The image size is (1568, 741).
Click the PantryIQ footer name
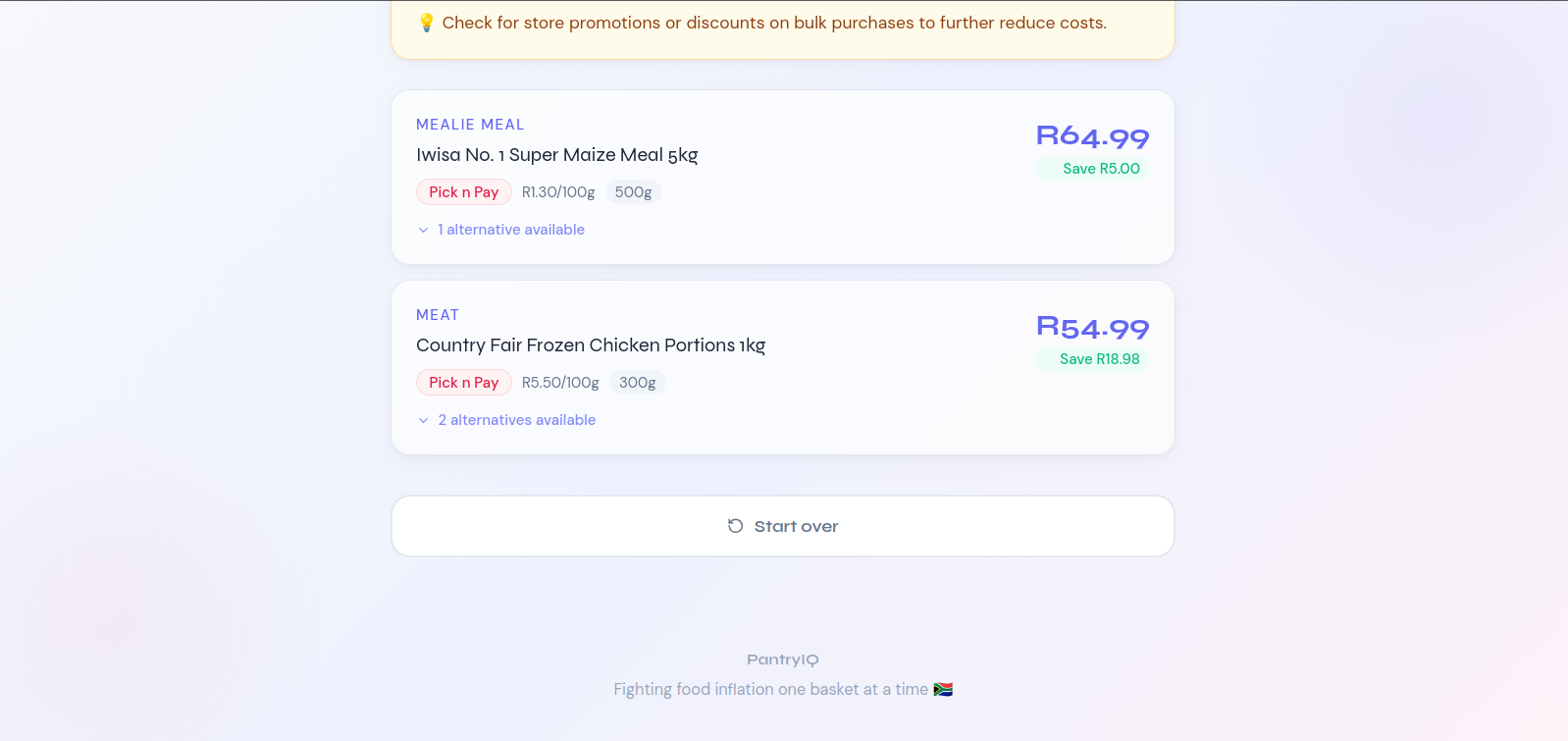pyautogui.click(x=783, y=660)
